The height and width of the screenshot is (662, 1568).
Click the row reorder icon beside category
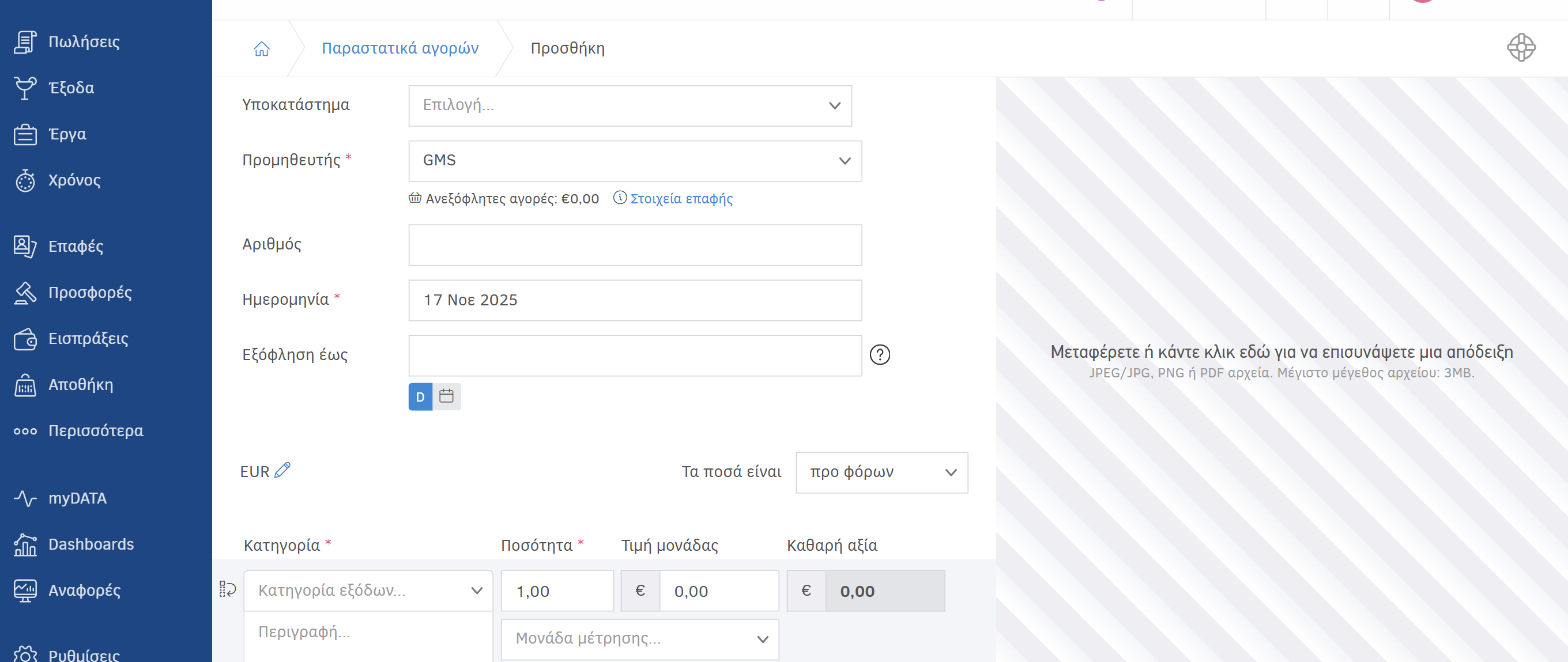click(227, 589)
